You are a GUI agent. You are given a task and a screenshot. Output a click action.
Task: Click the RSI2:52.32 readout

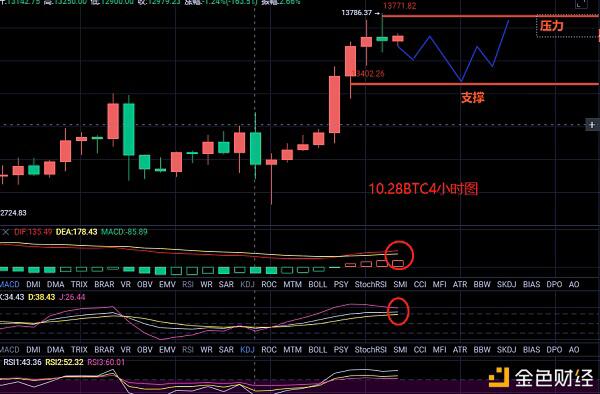point(64,362)
